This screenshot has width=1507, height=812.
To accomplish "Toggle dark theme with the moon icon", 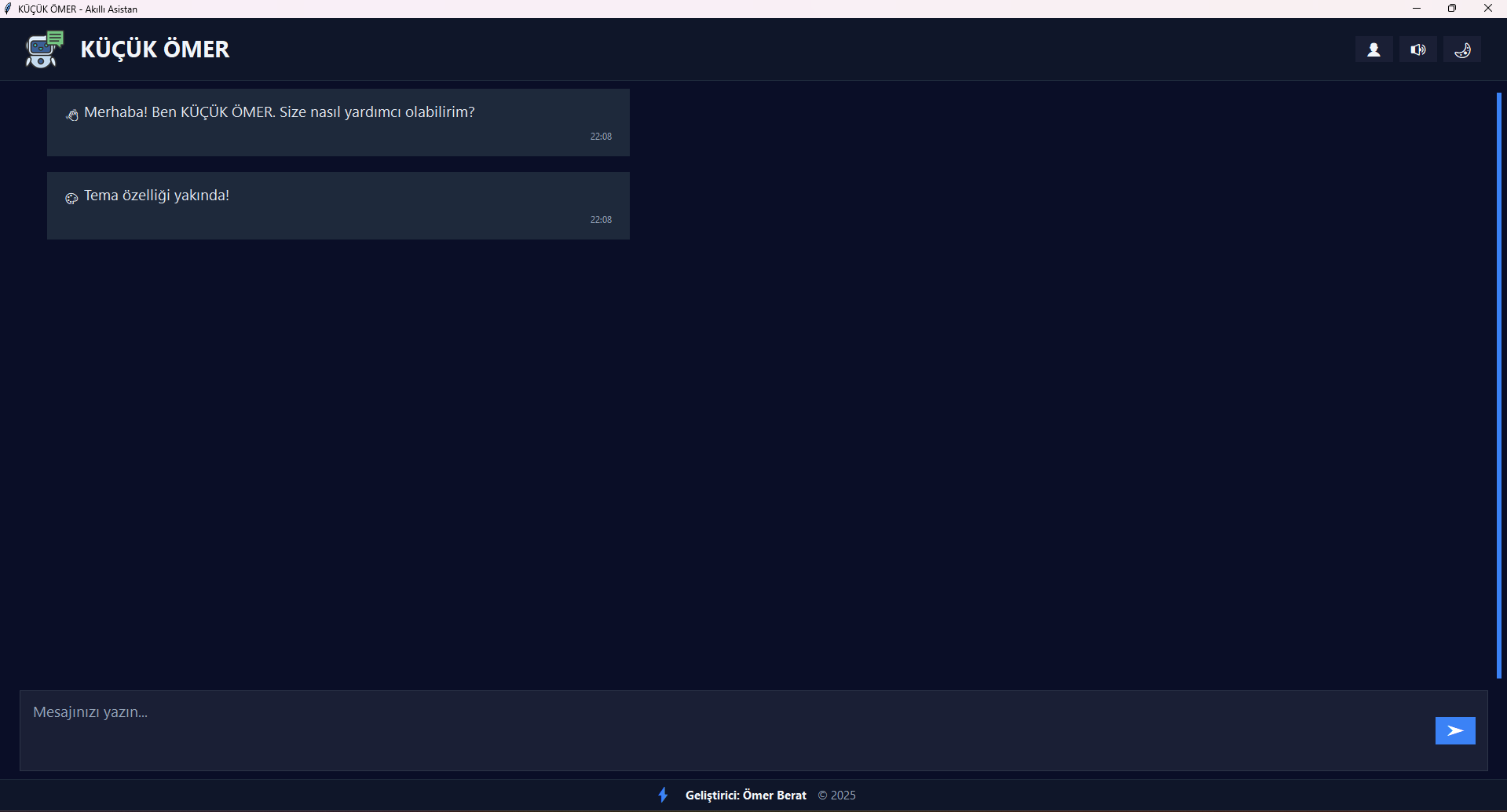I will point(1461,49).
